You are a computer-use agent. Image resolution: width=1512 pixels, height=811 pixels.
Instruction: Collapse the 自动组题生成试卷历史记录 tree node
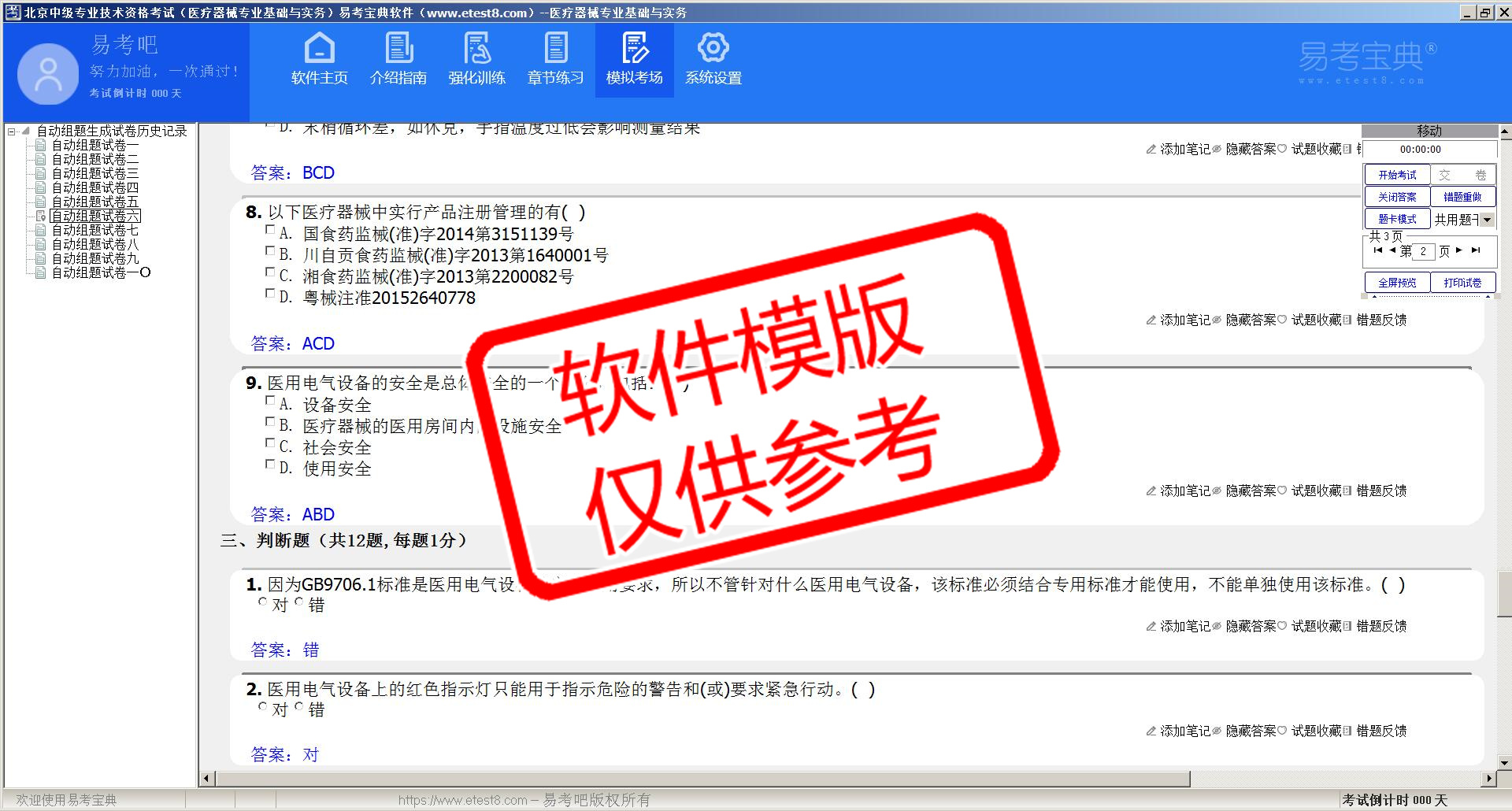12,131
